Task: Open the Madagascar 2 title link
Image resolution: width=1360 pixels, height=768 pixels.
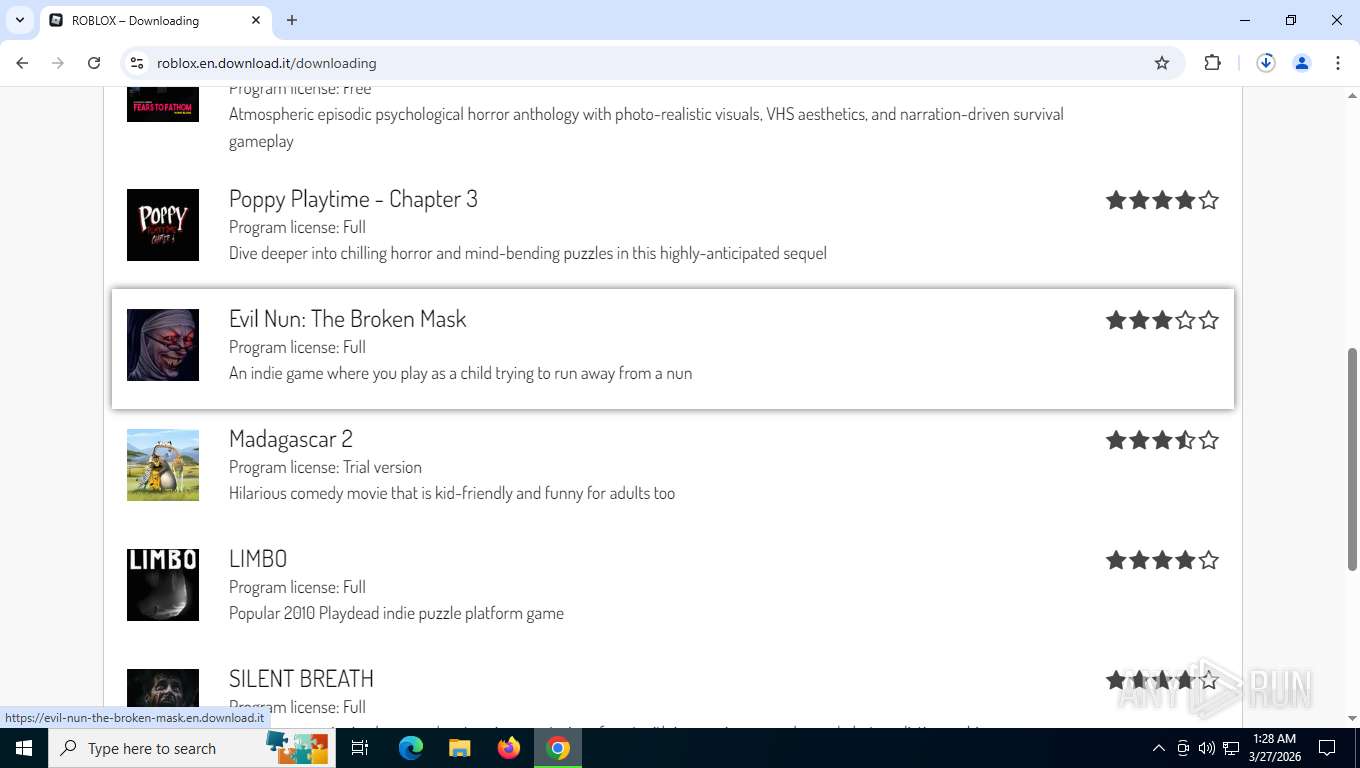Action: (x=291, y=439)
